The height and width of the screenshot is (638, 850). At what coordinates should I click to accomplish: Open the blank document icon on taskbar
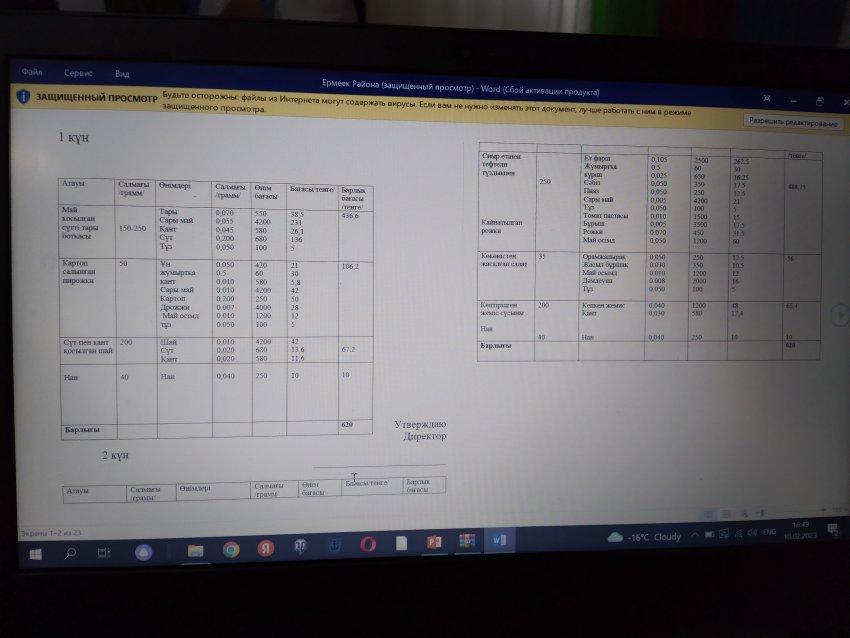click(402, 543)
